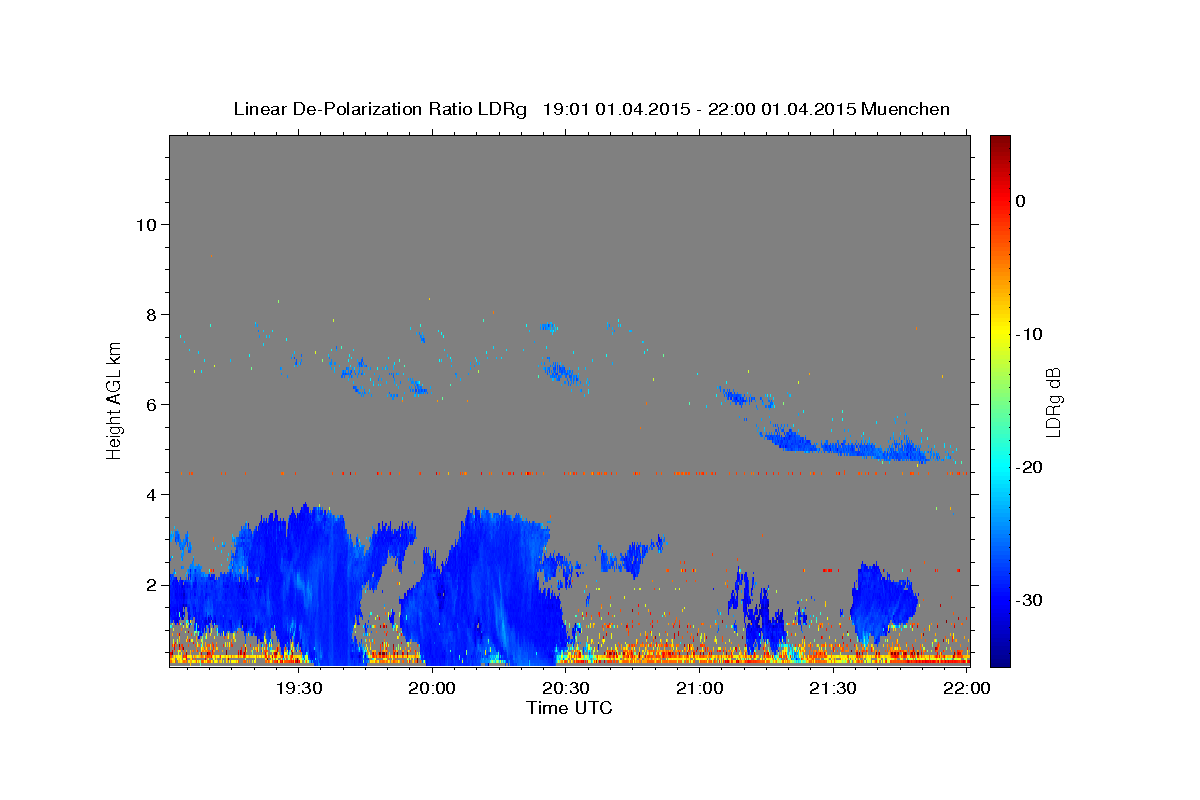The width and height of the screenshot is (1200, 800).
Task: Click the 20:30 time tick label
Action: click(x=566, y=688)
